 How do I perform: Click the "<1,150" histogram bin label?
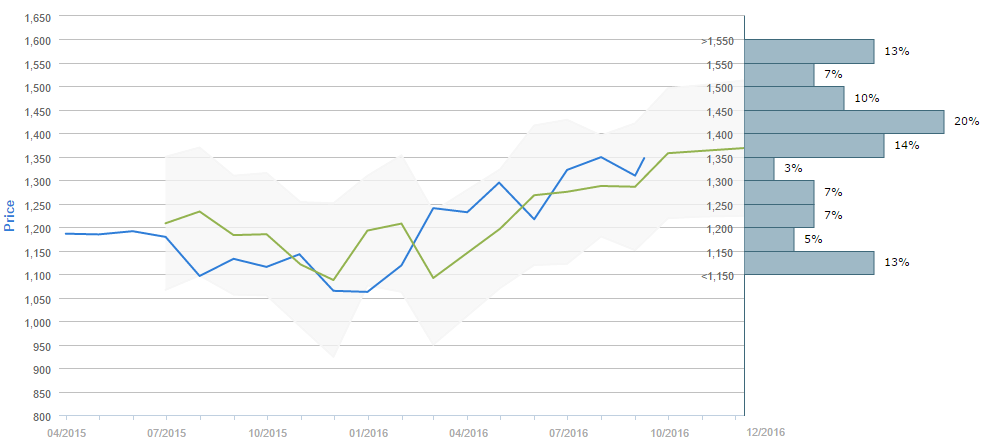(x=719, y=275)
